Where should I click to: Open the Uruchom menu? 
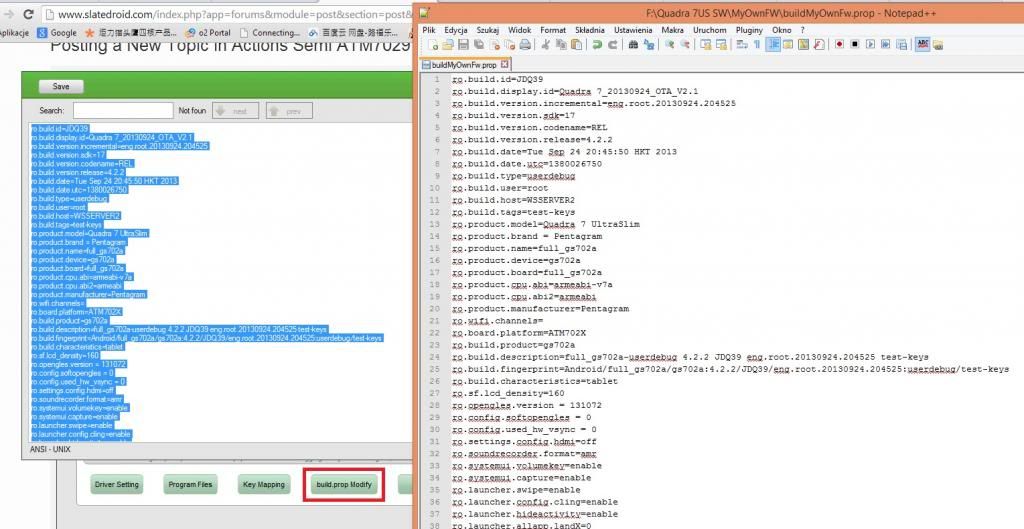click(x=710, y=30)
